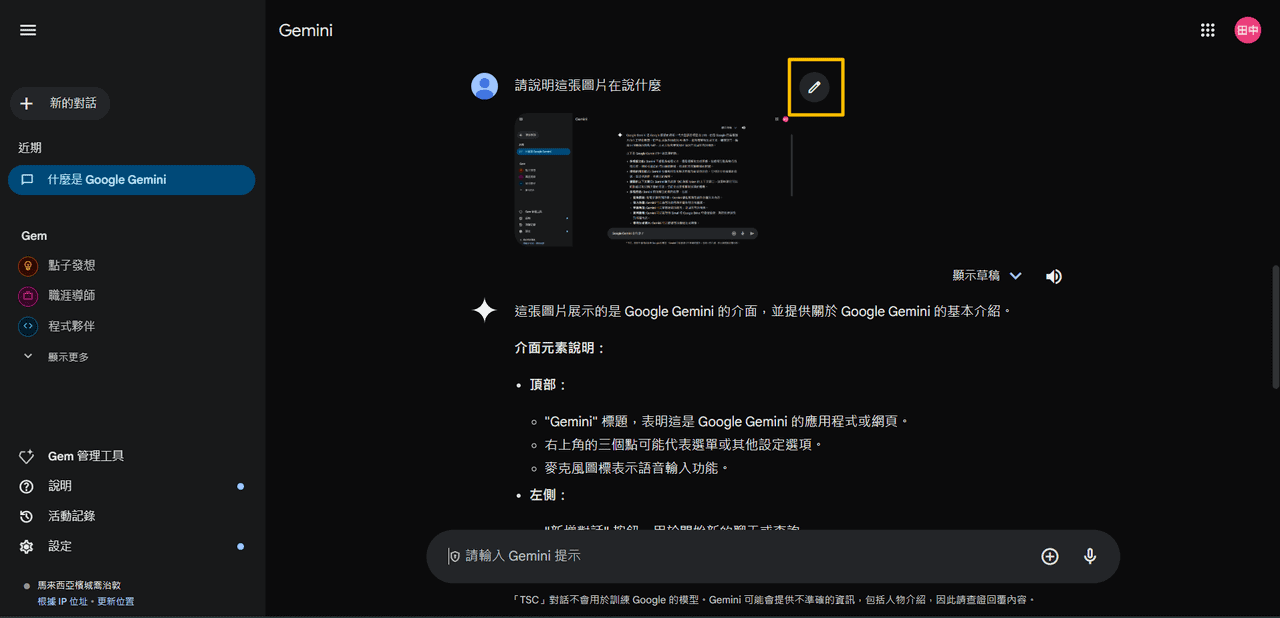Open 活動記錄 from the sidebar
This screenshot has height=618, width=1280.
tap(71, 516)
